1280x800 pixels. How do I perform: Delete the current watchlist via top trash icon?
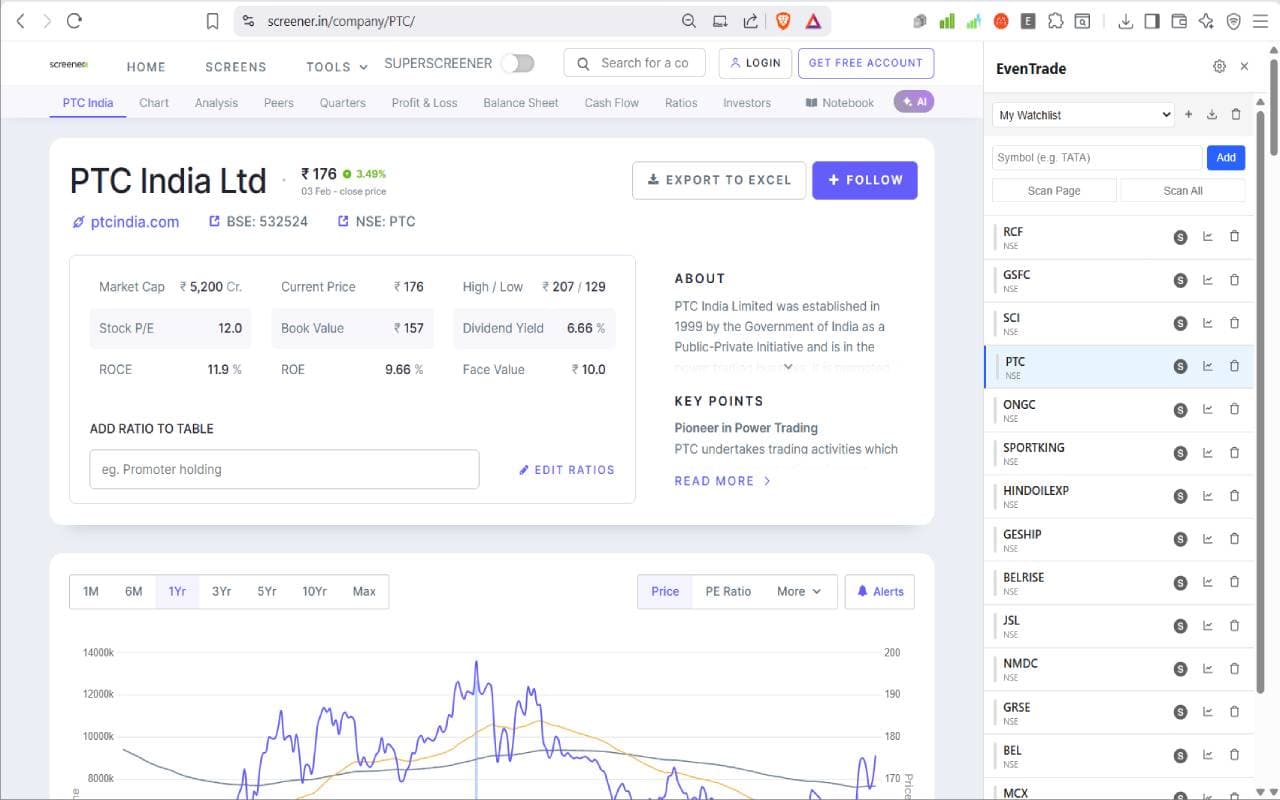[1236, 115]
